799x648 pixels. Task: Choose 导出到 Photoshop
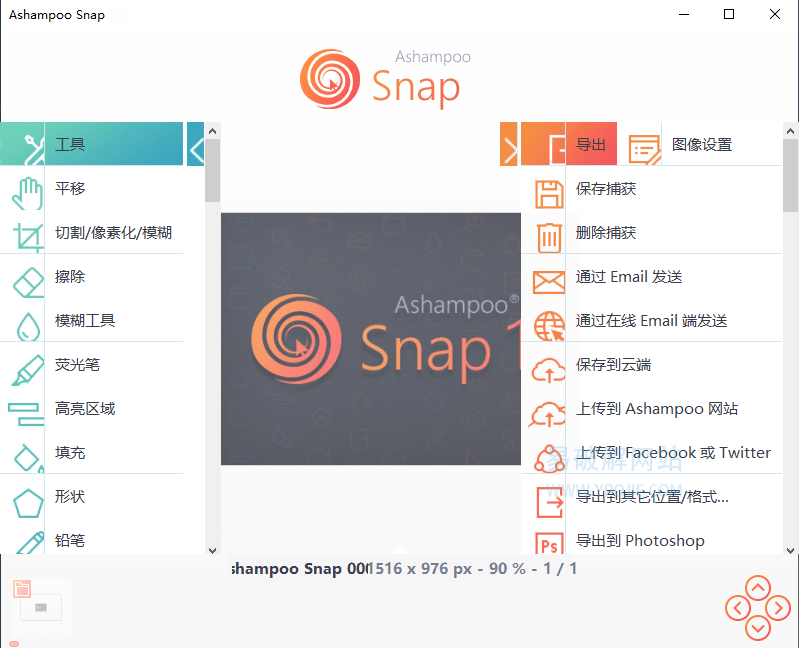click(640, 540)
